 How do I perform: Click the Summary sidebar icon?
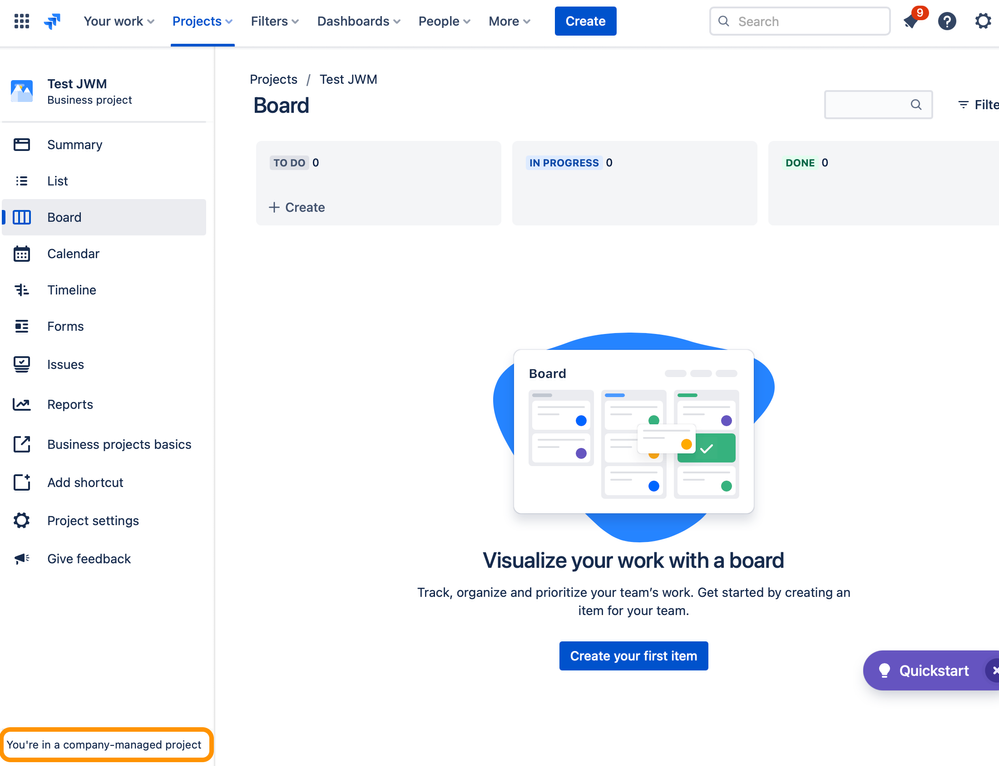[x=22, y=145]
